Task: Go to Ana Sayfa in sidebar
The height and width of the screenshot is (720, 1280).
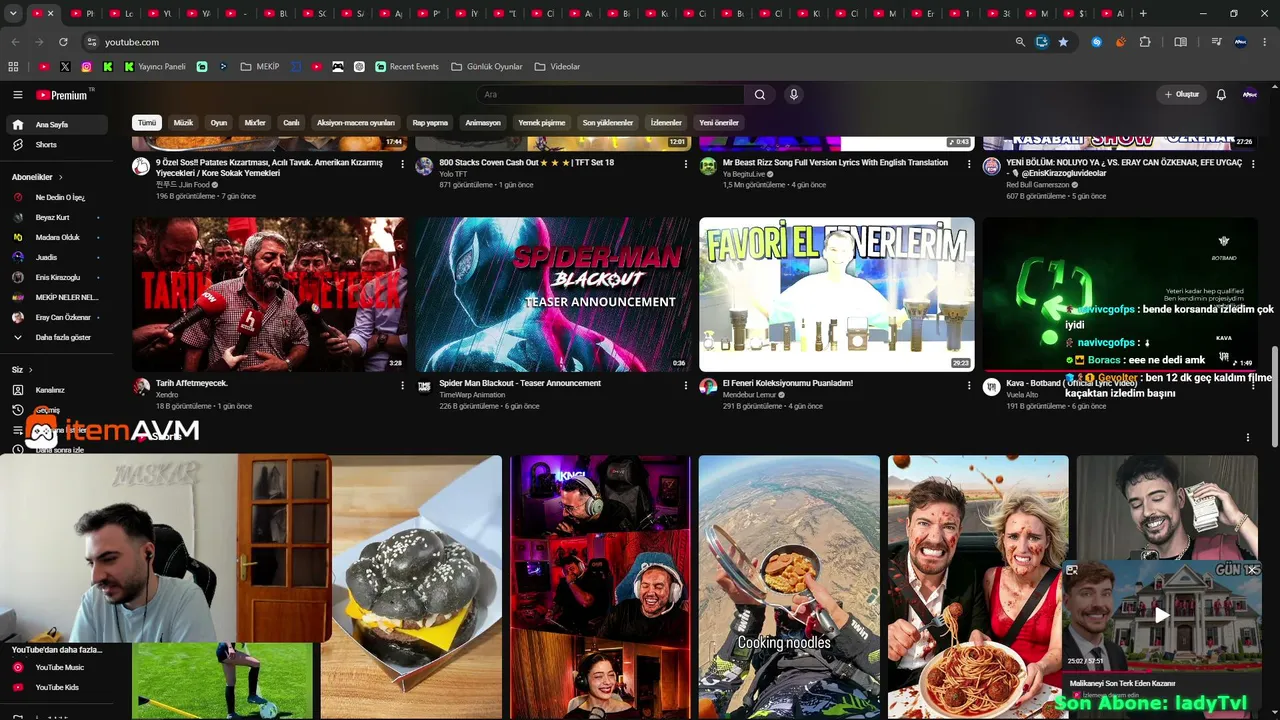Action: [55, 125]
